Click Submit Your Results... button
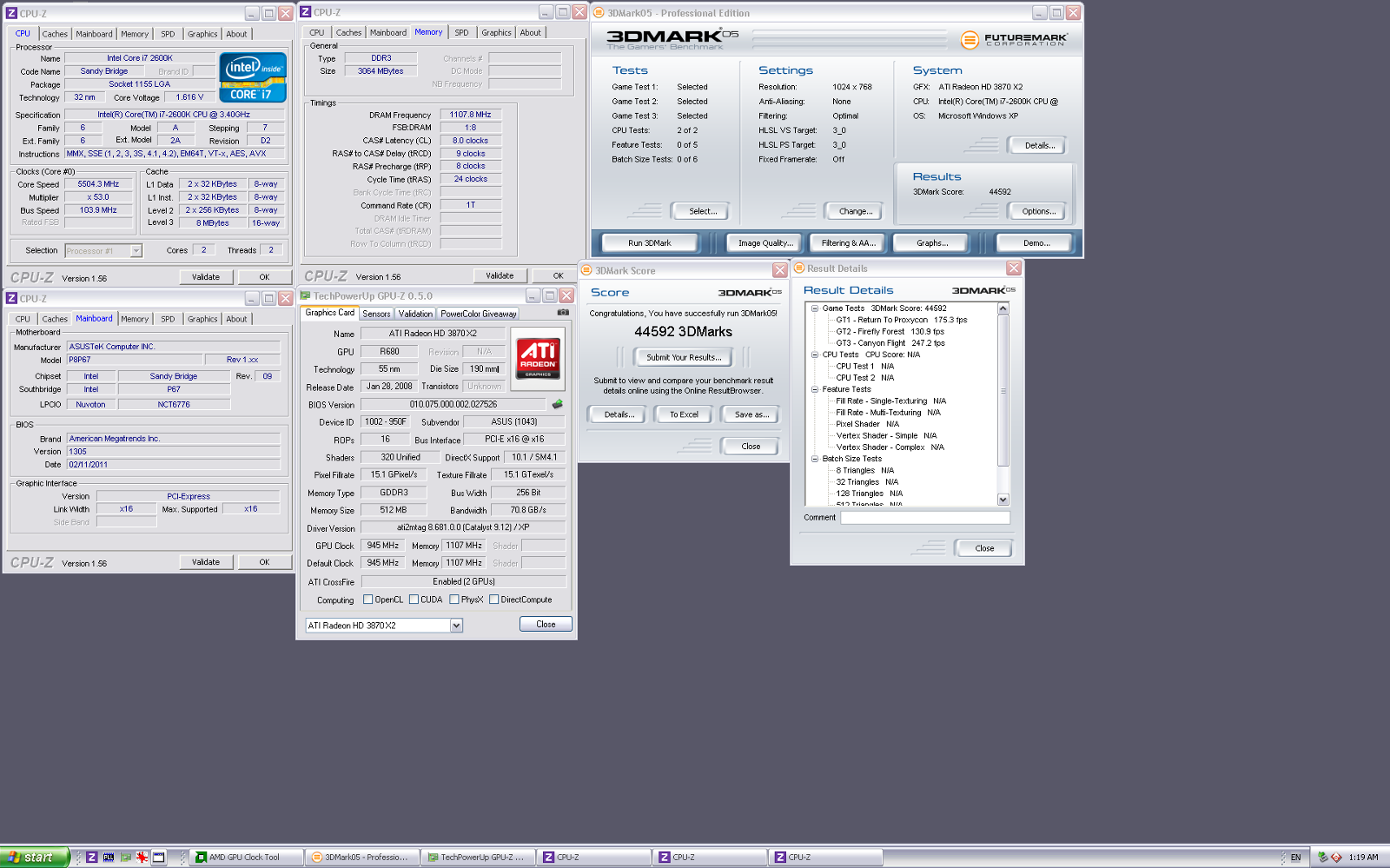1390x868 pixels. (684, 357)
